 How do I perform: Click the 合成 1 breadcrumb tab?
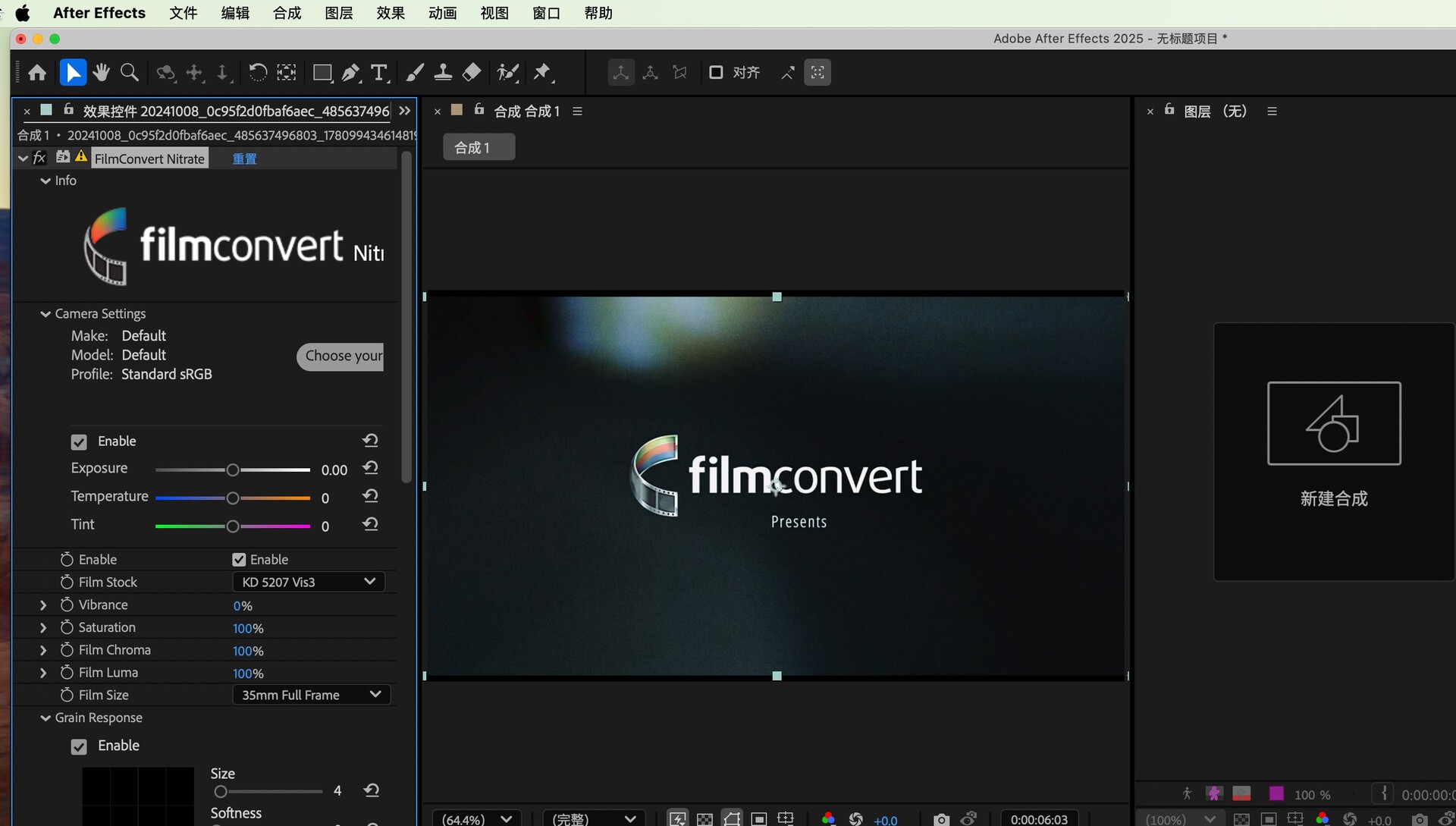(479, 147)
